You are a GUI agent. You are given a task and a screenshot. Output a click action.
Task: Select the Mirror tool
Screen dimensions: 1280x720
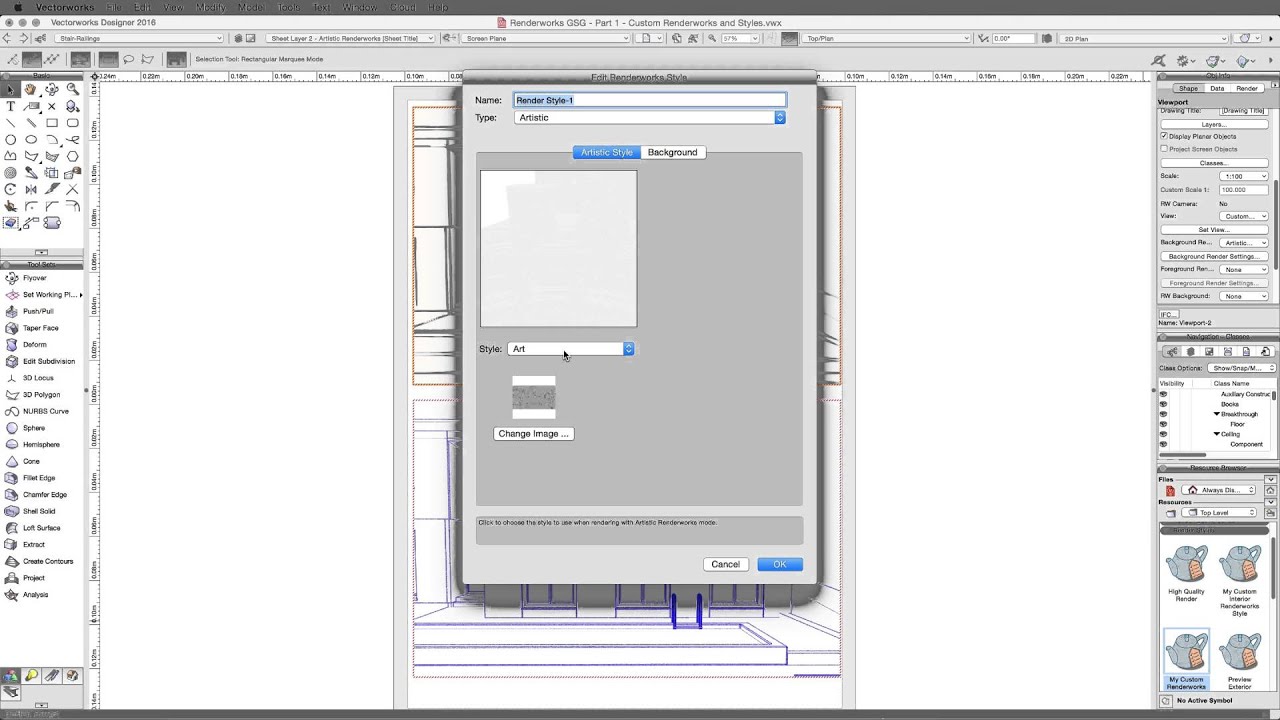(x=31, y=189)
